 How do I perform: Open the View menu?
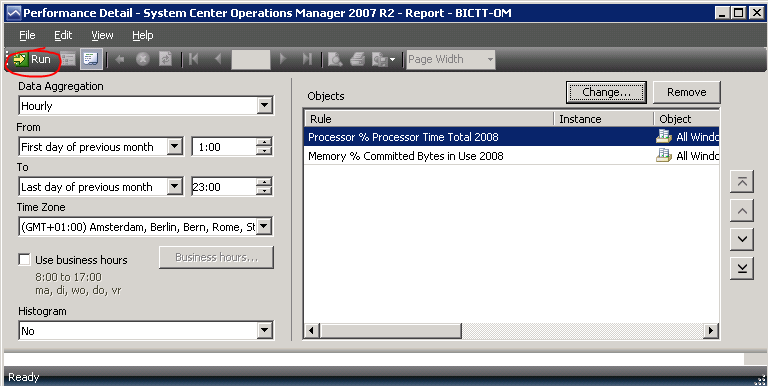(x=102, y=35)
